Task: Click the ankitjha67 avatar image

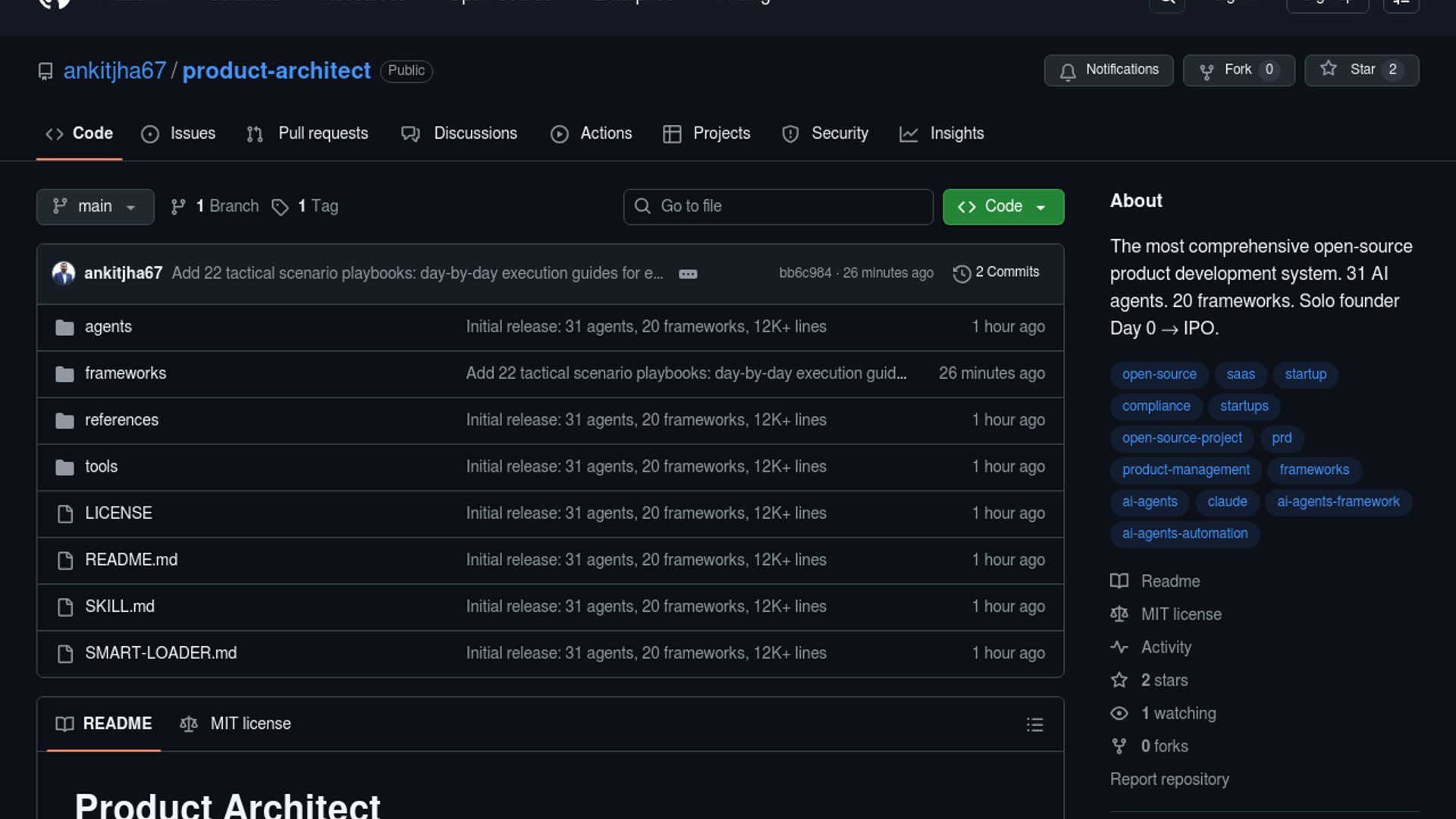Action: [x=64, y=273]
